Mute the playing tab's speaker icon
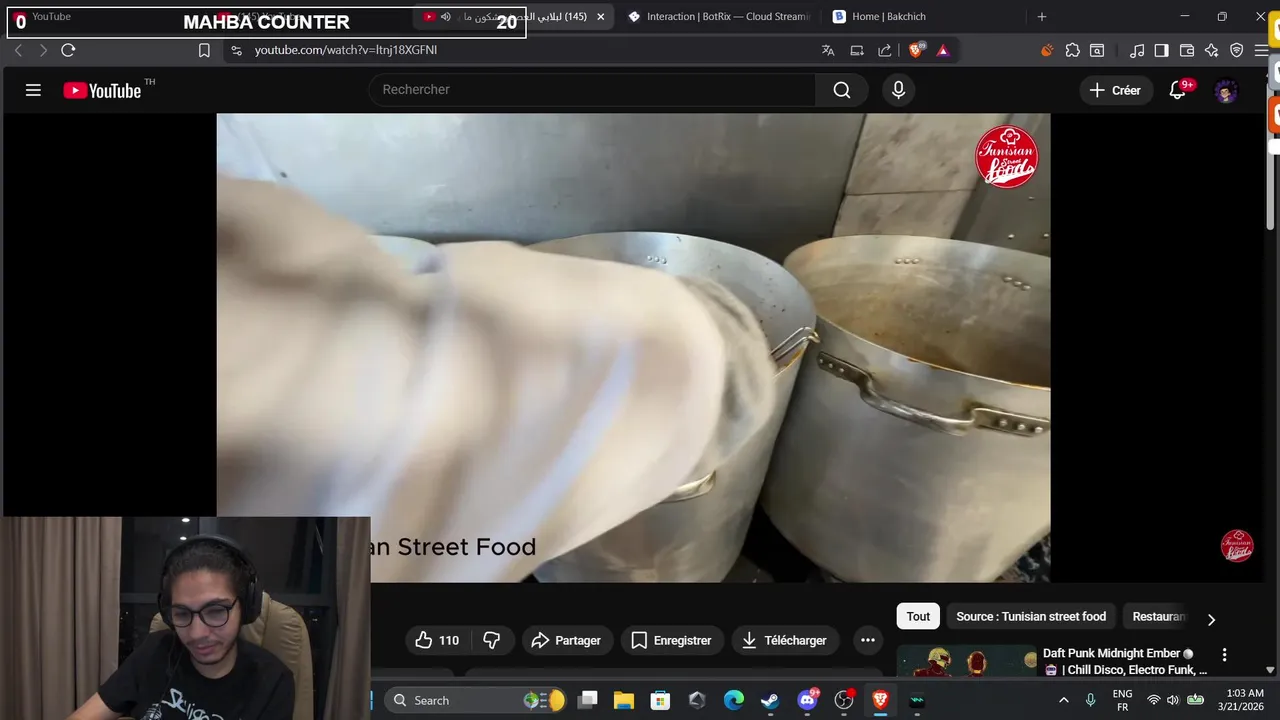Image resolution: width=1280 pixels, height=720 pixels. [446, 17]
